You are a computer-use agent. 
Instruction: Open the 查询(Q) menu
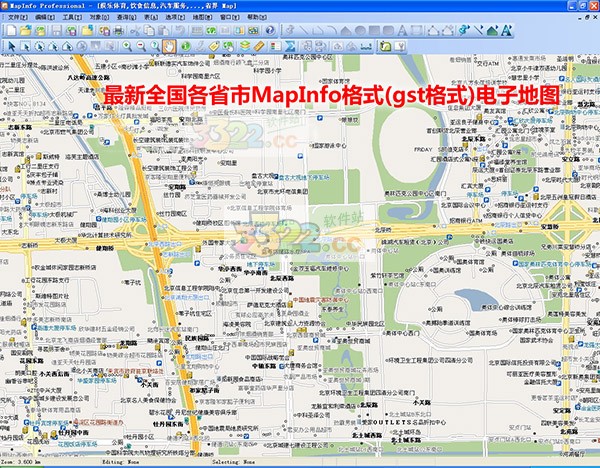point(127,17)
